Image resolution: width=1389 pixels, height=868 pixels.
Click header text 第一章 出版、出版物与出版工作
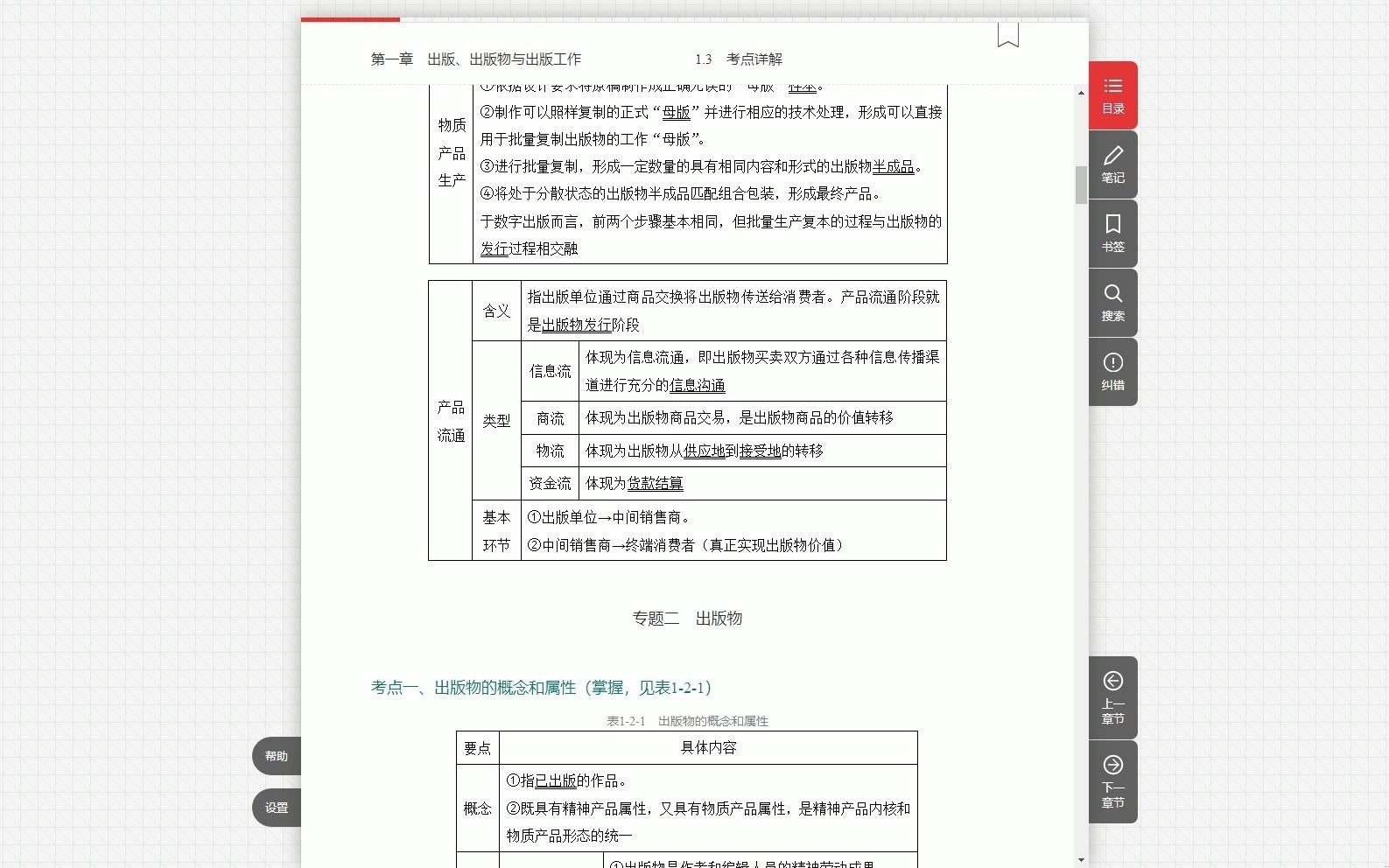475,59
